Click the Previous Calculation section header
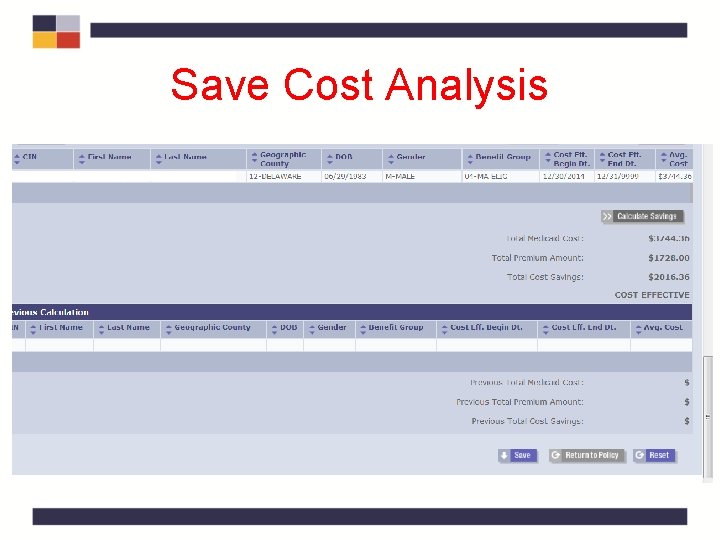The height and width of the screenshot is (540, 720). click(352, 312)
